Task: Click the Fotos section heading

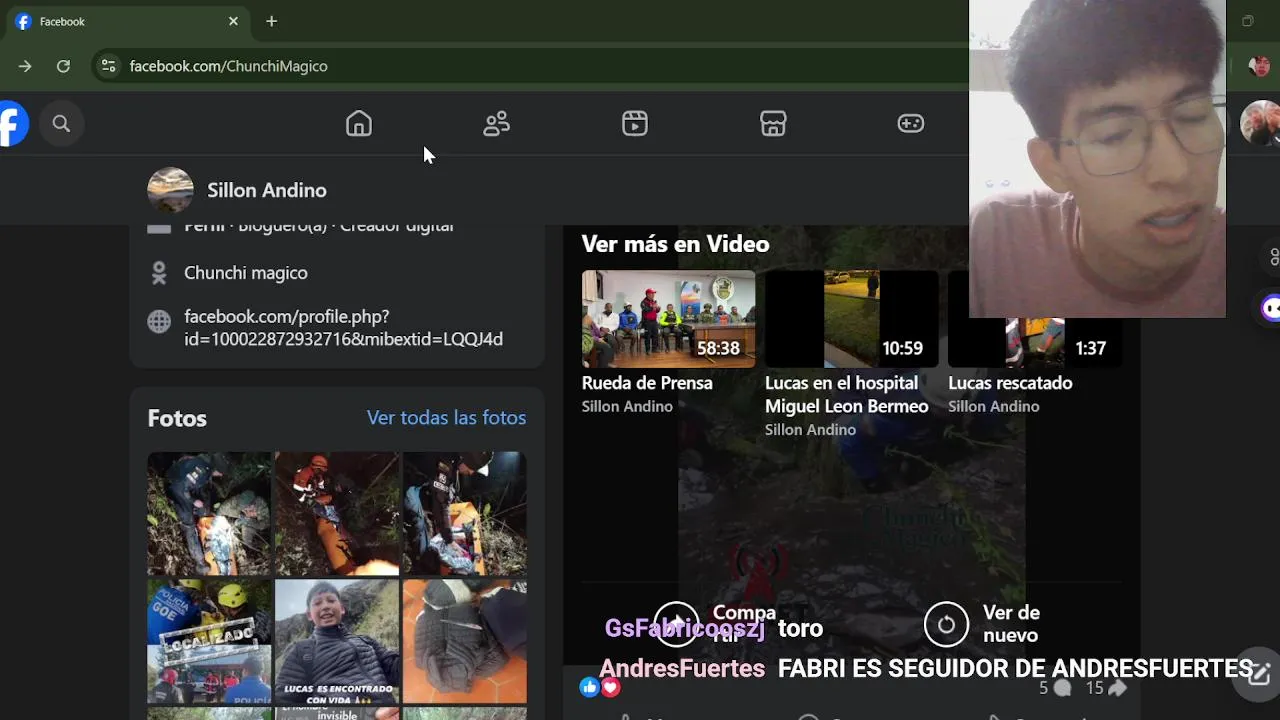Action: (x=177, y=418)
